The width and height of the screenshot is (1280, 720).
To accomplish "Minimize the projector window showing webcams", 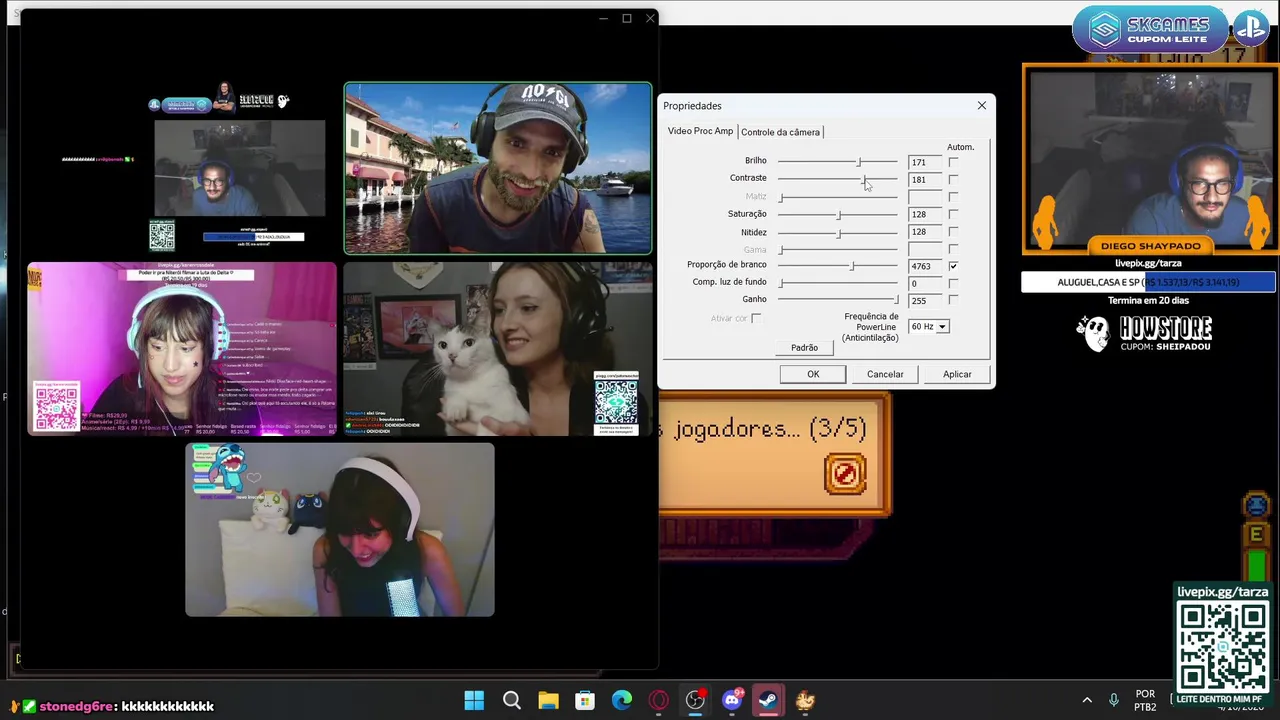I will (x=603, y=18).
